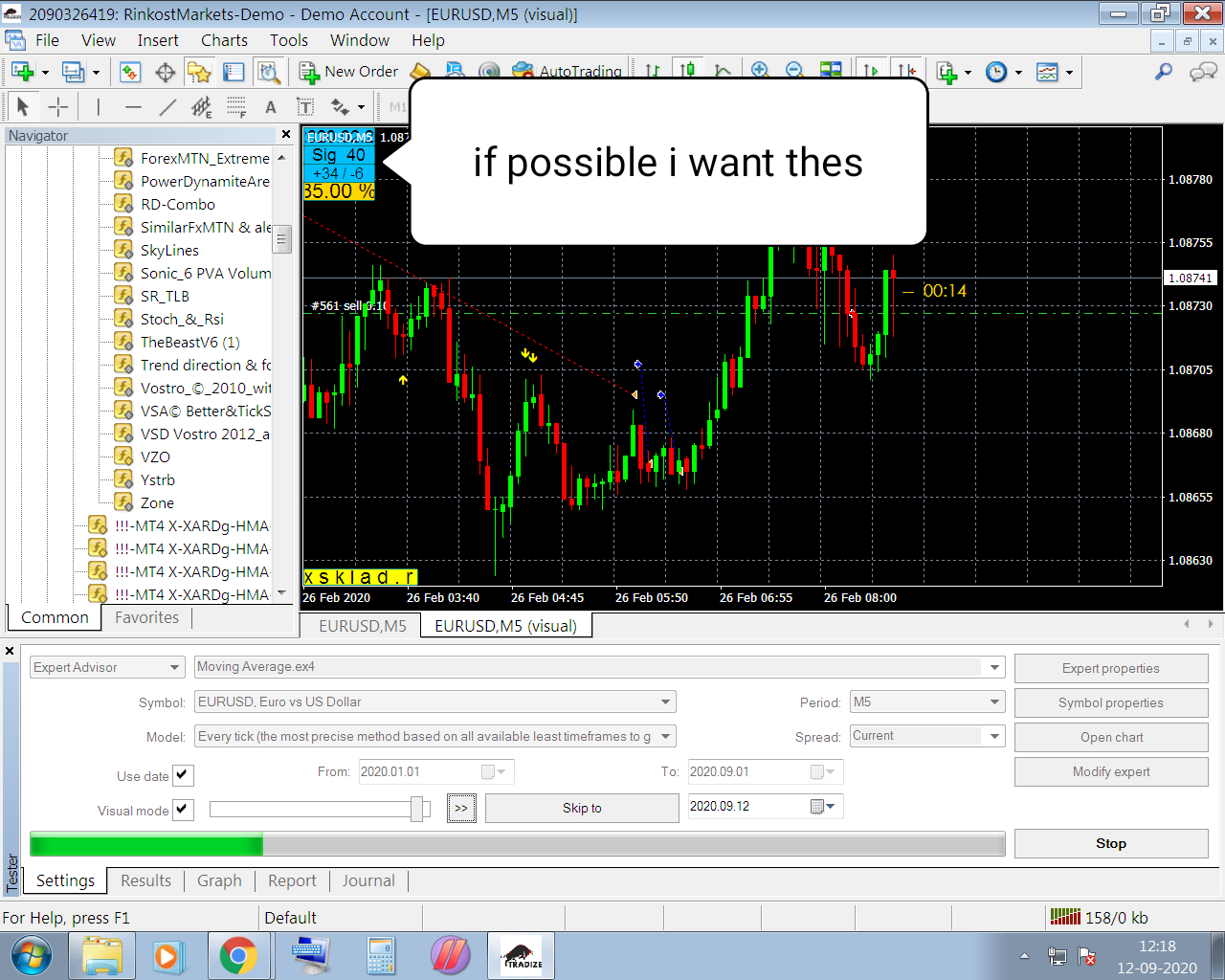Zoom out on the chart

pyautogui.click(x=794, y=71)
